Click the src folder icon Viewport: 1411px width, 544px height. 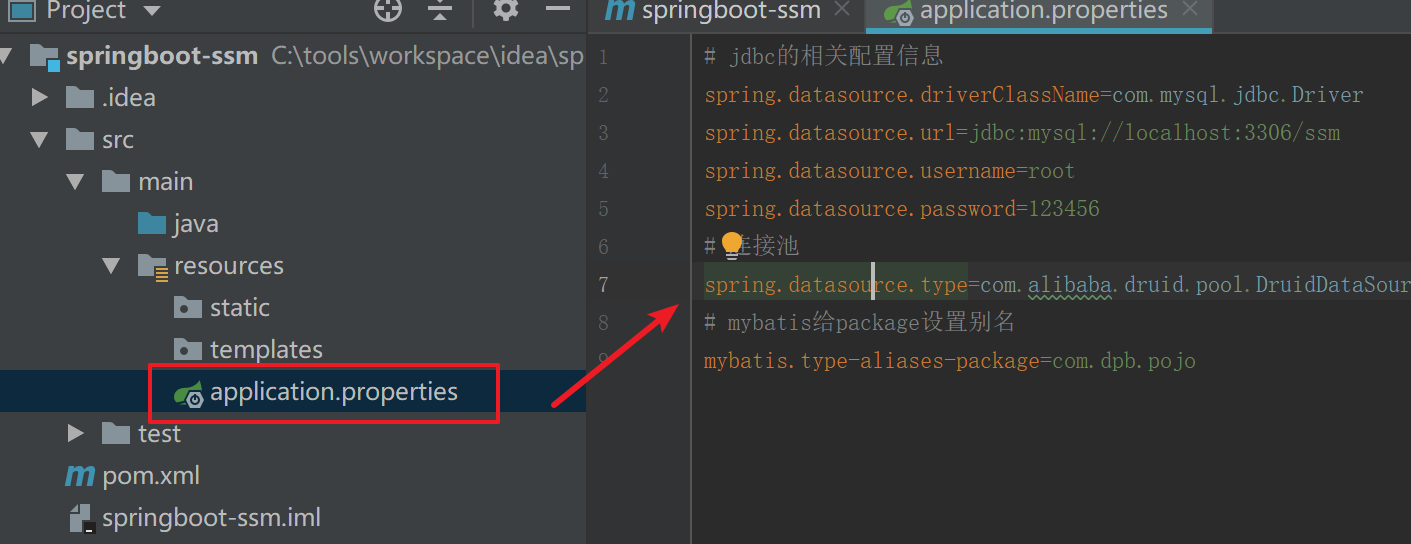point(80,139)
